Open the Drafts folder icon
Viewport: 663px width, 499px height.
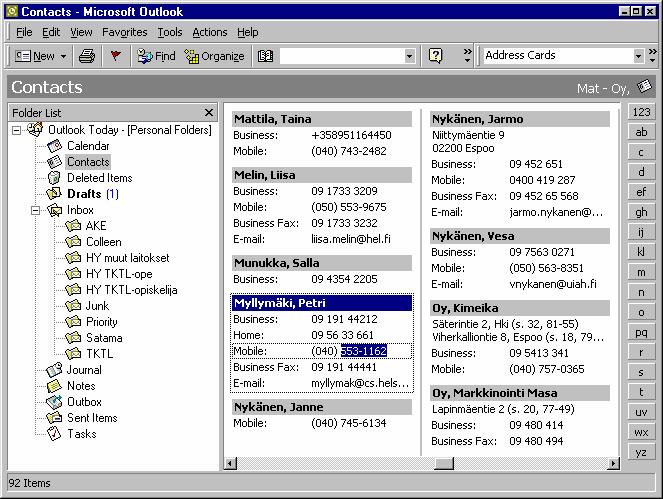pos(54,194)
